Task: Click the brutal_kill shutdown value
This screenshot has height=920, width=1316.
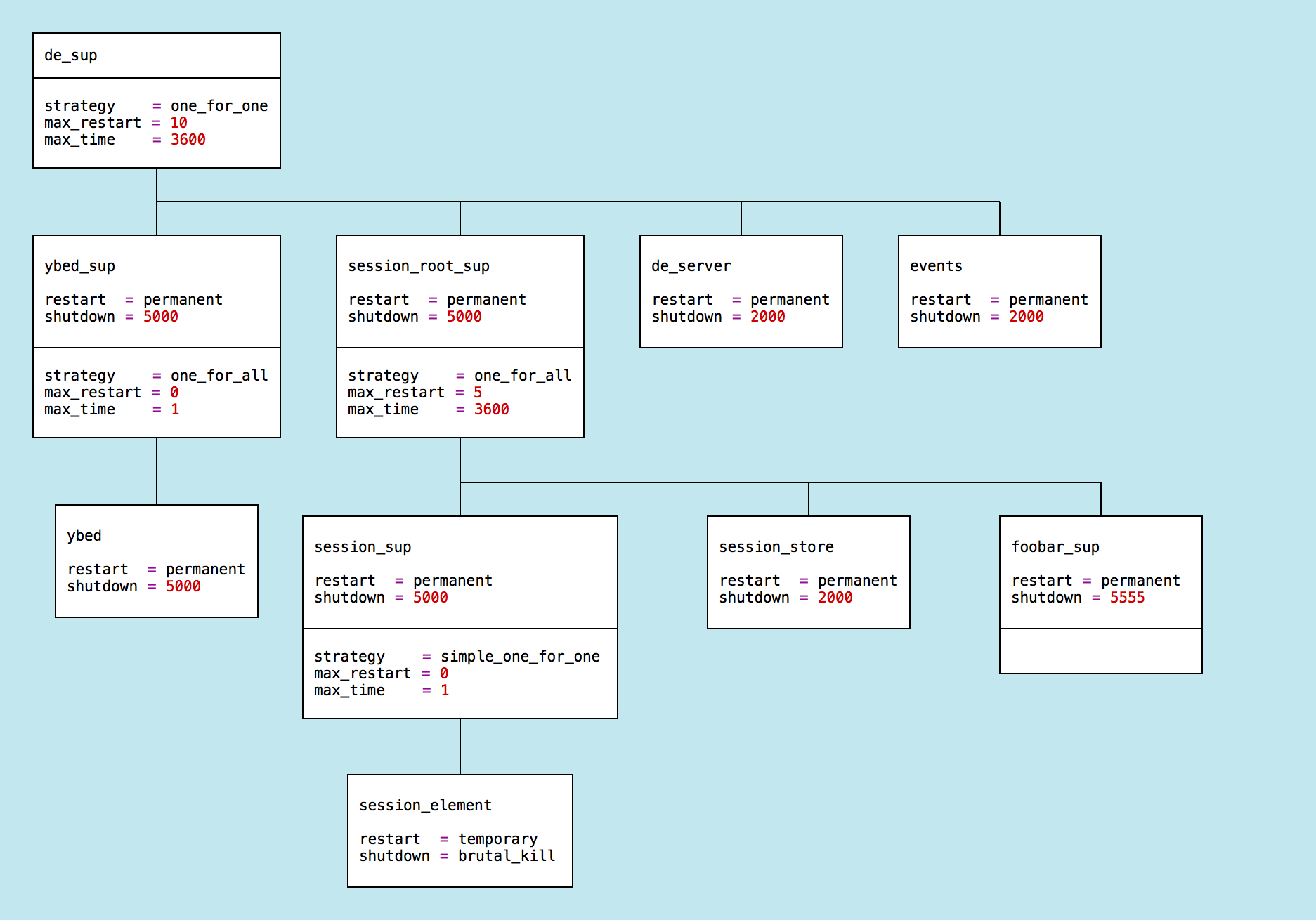Action: click(x=507, y=856)
